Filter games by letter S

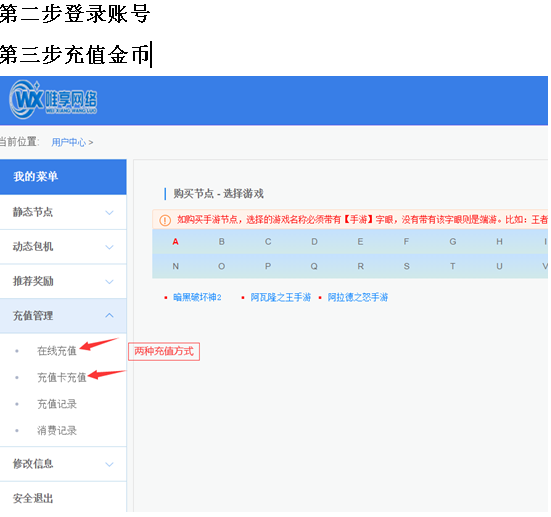(x=407, y=266)
